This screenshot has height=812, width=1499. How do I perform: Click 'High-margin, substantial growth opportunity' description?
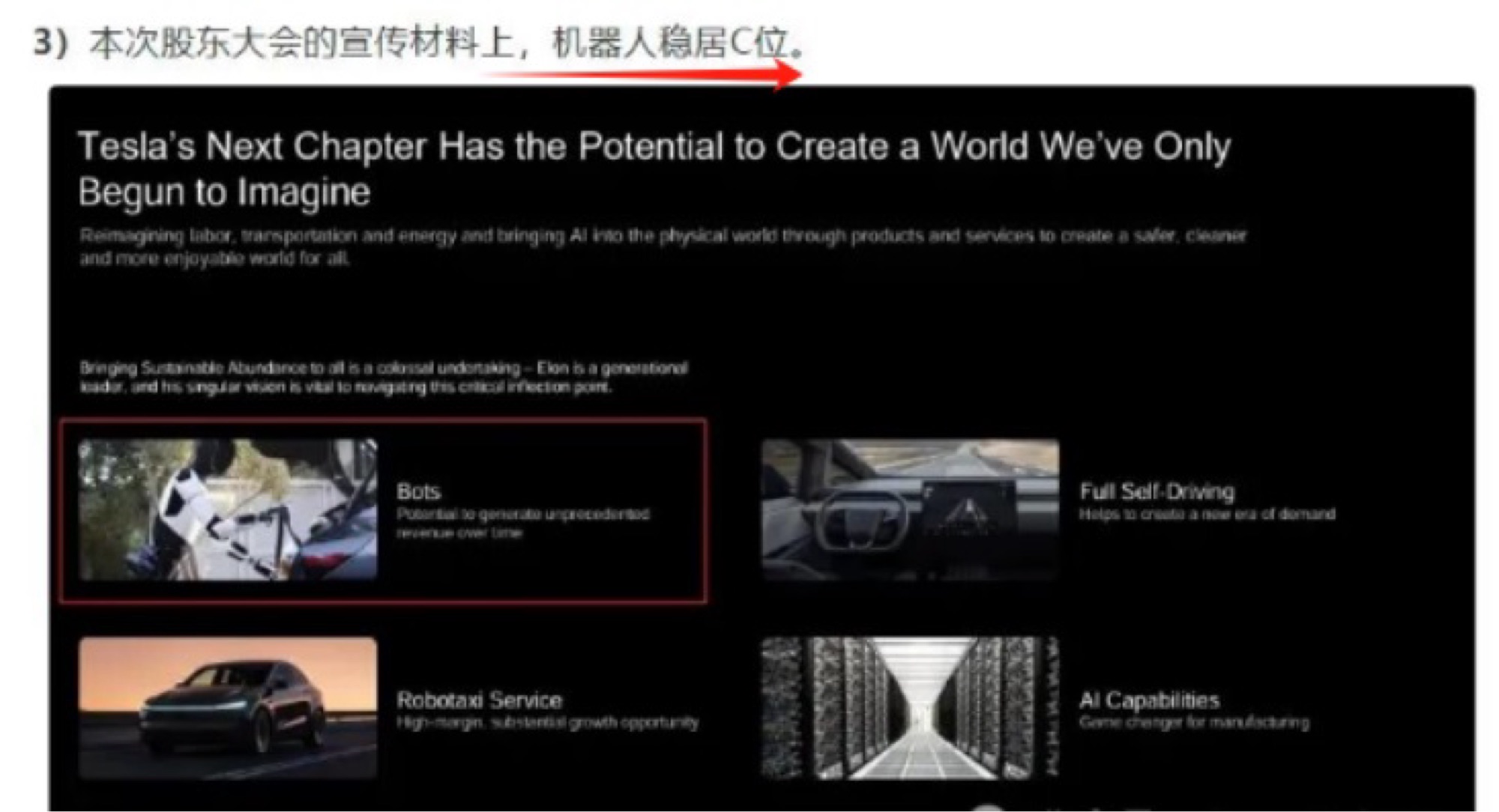click(x=547, y=722)
